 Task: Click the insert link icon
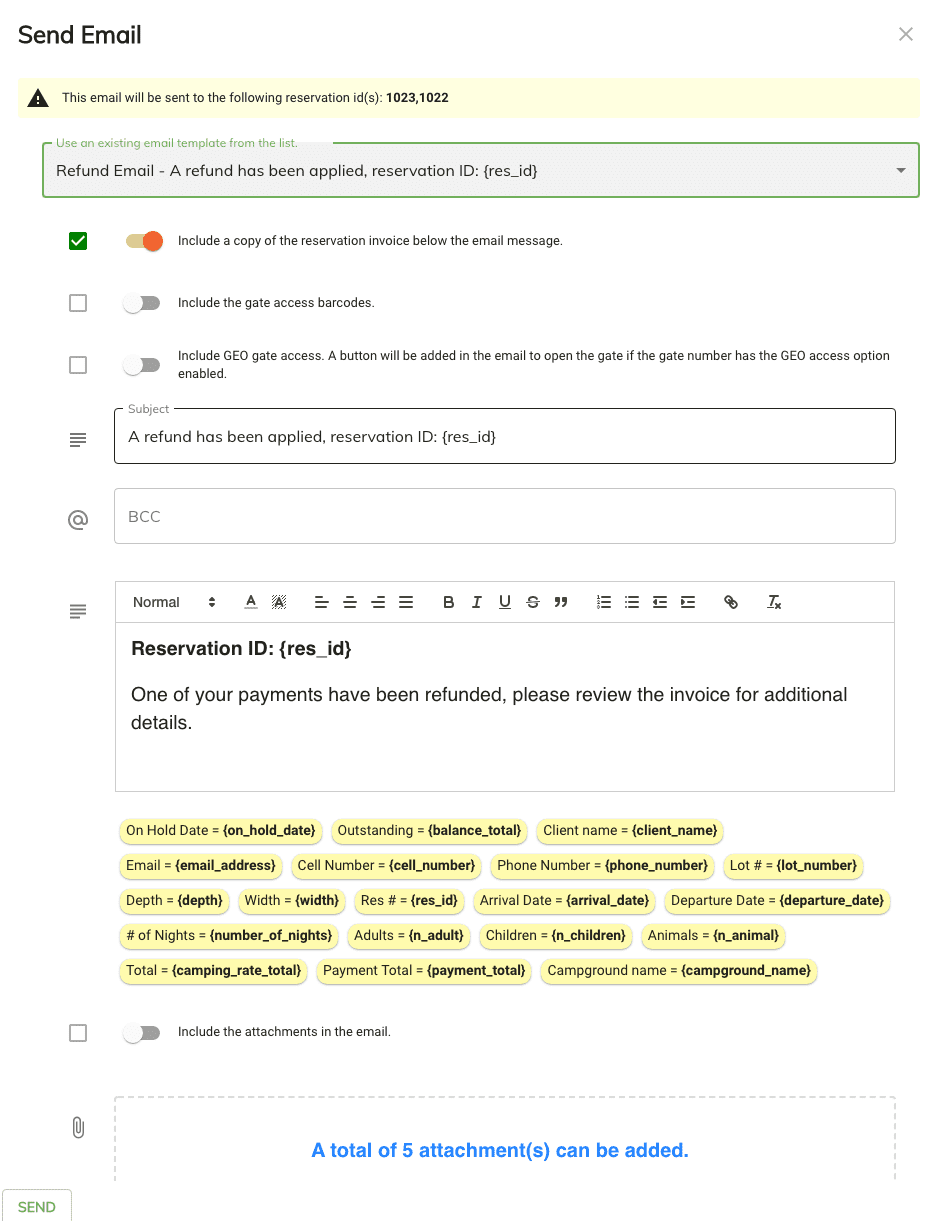[x=731, y=602]
